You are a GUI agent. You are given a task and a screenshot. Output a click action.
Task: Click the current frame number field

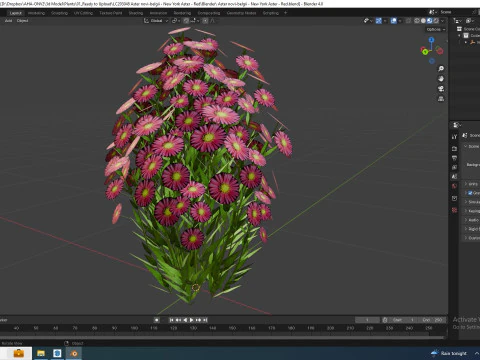367,320
